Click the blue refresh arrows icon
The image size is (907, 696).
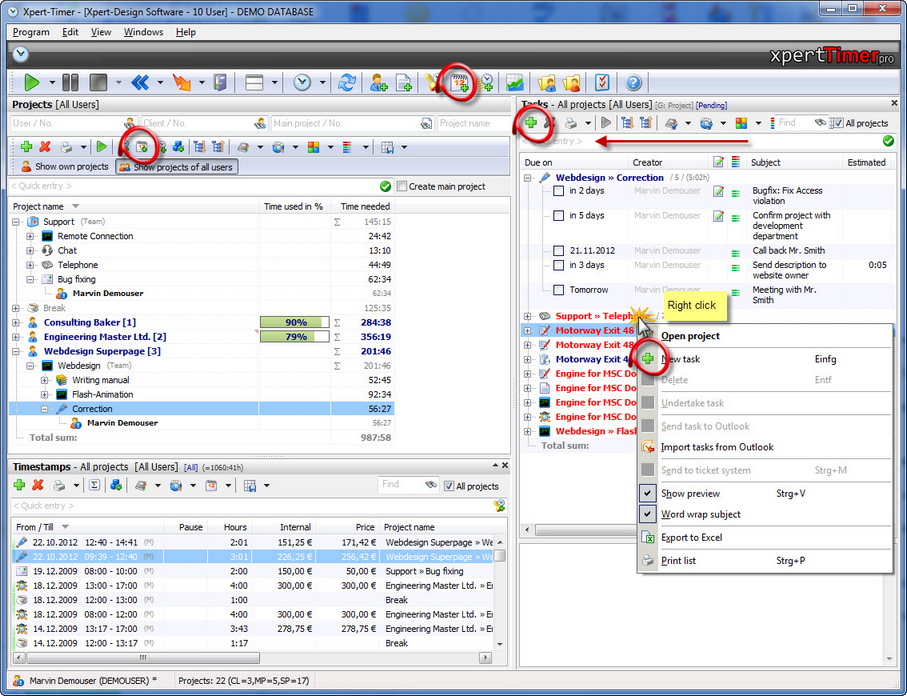coord(346,83)
